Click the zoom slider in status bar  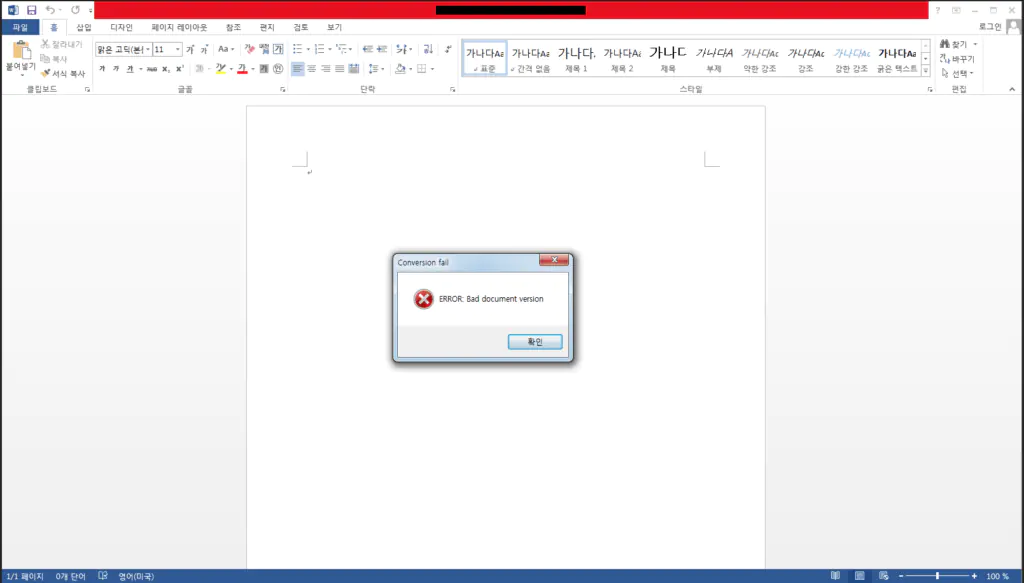pyautogui.click(x=937, y=576)
